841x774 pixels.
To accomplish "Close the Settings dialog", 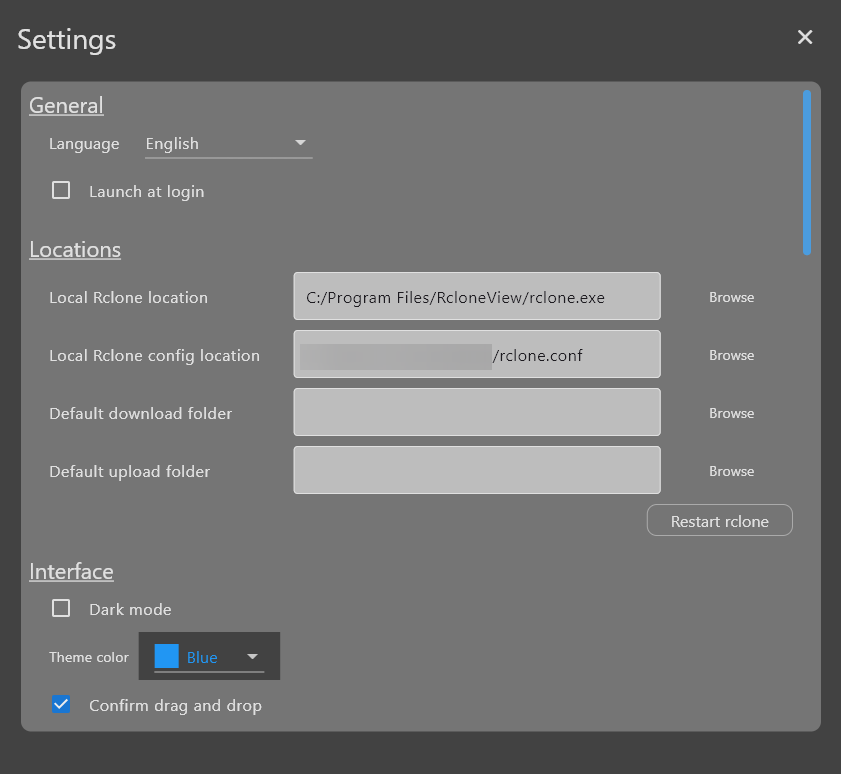I will 805,38.
